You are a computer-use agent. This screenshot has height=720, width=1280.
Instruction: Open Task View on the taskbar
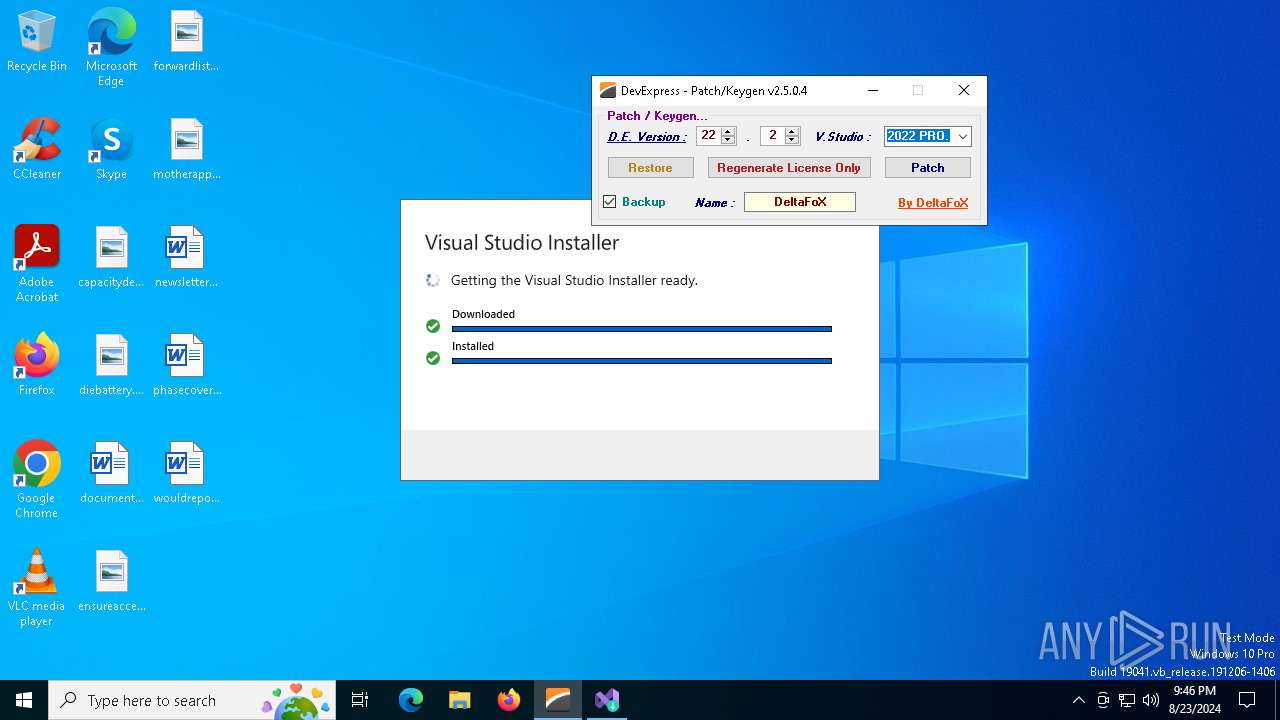click(x=360, y=700)
